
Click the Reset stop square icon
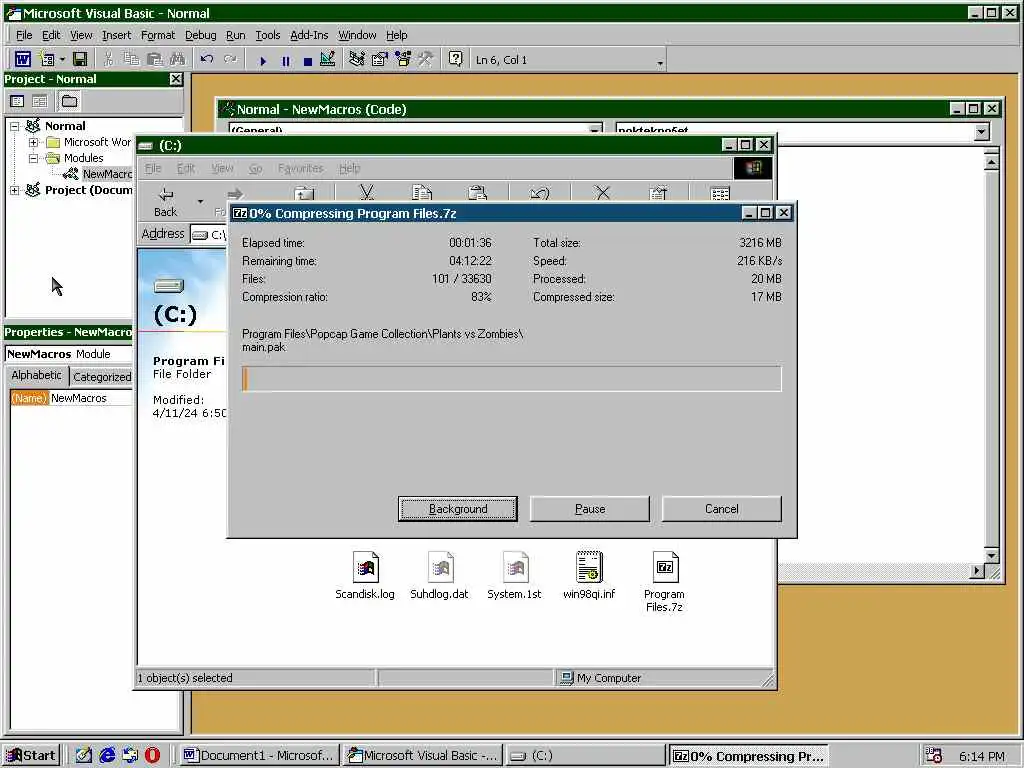click(x=308, y=61)
